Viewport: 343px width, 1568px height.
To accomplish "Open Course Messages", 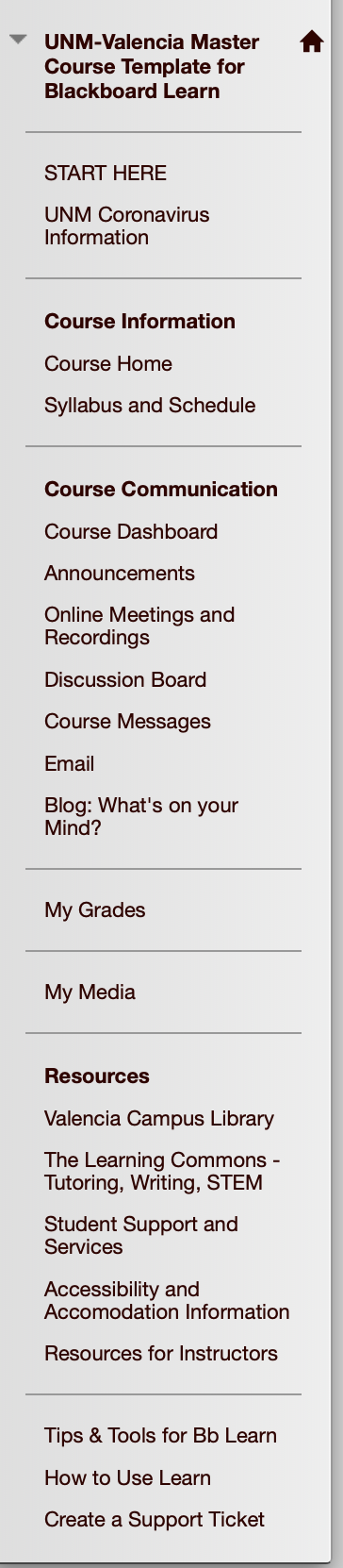I will [x=127, y=721].
